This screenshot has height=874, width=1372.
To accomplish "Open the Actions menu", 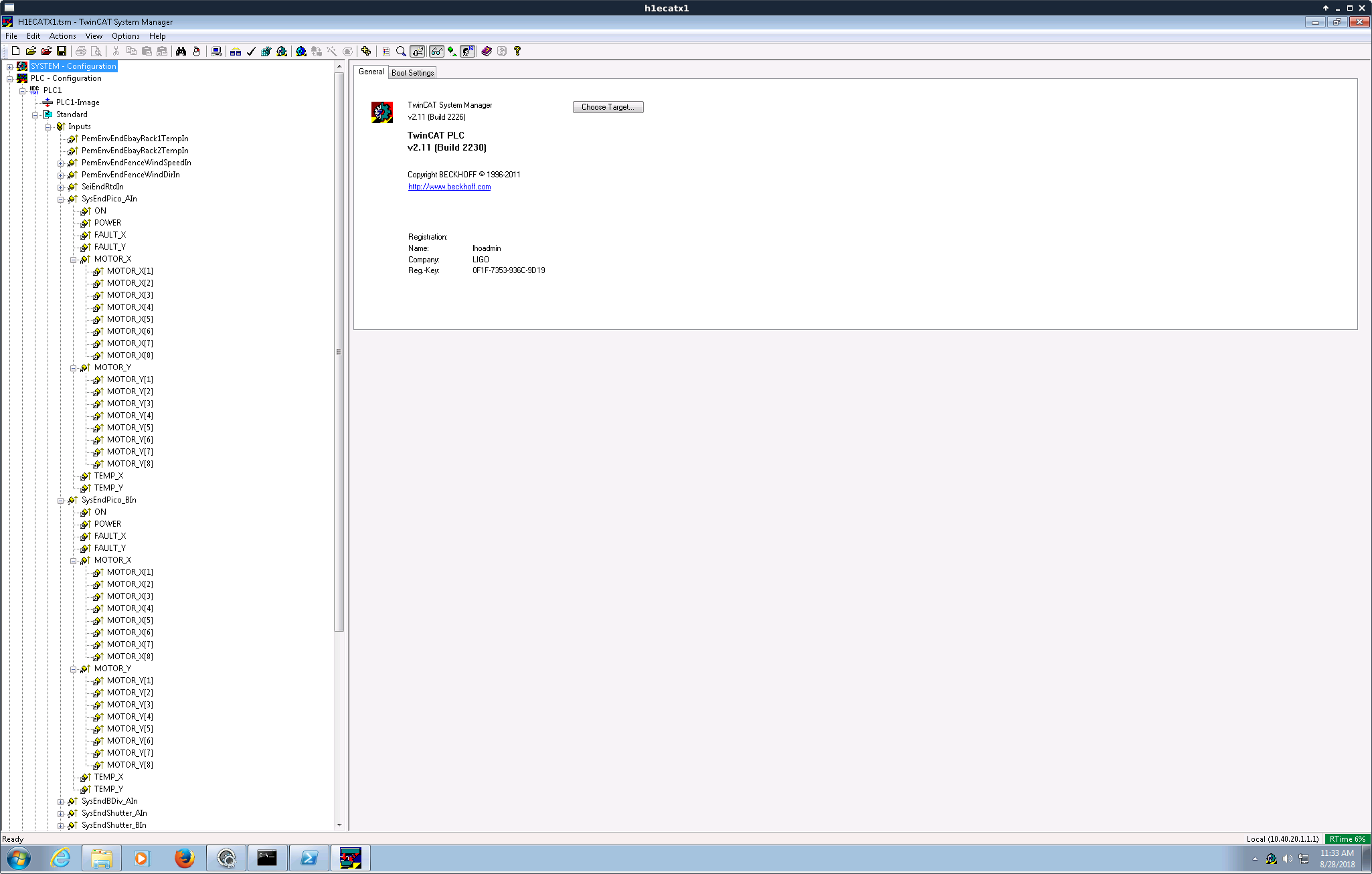I will pyautogui.click(x=62, y=36).
